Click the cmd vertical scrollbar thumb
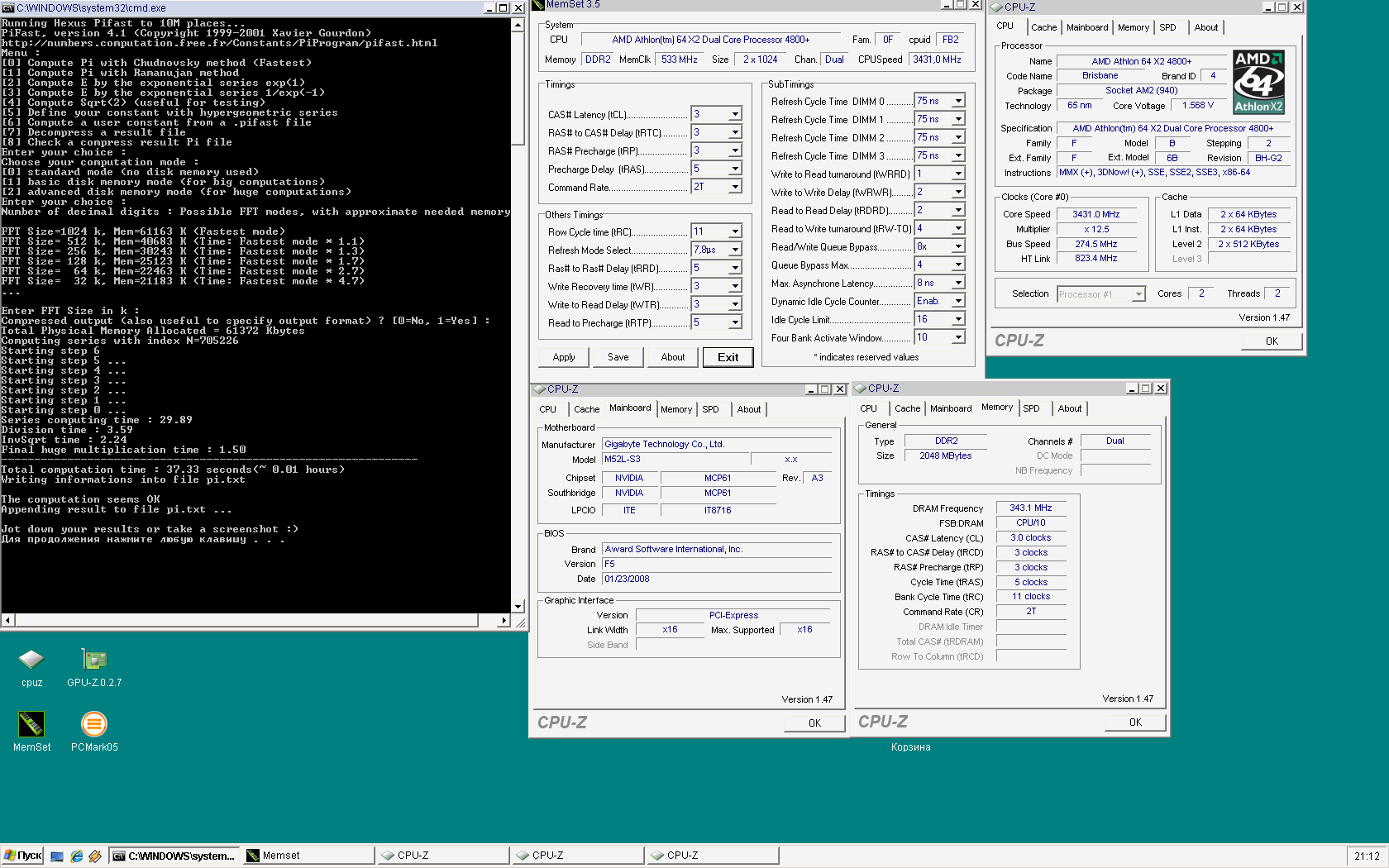 (518, 88)
